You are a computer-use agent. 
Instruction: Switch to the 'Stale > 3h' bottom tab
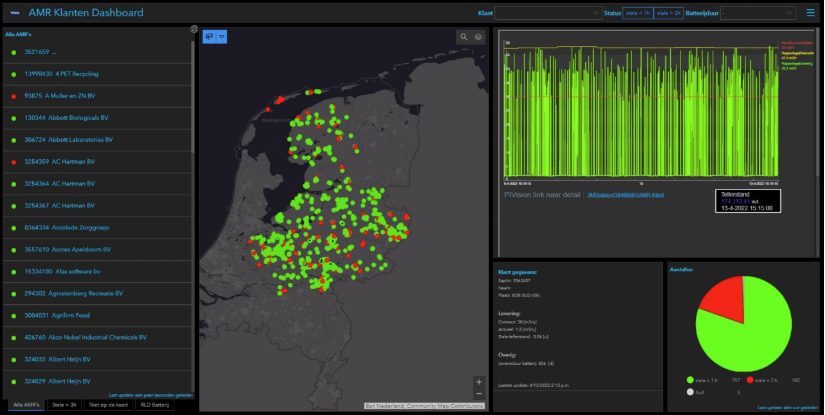point(64,405)
